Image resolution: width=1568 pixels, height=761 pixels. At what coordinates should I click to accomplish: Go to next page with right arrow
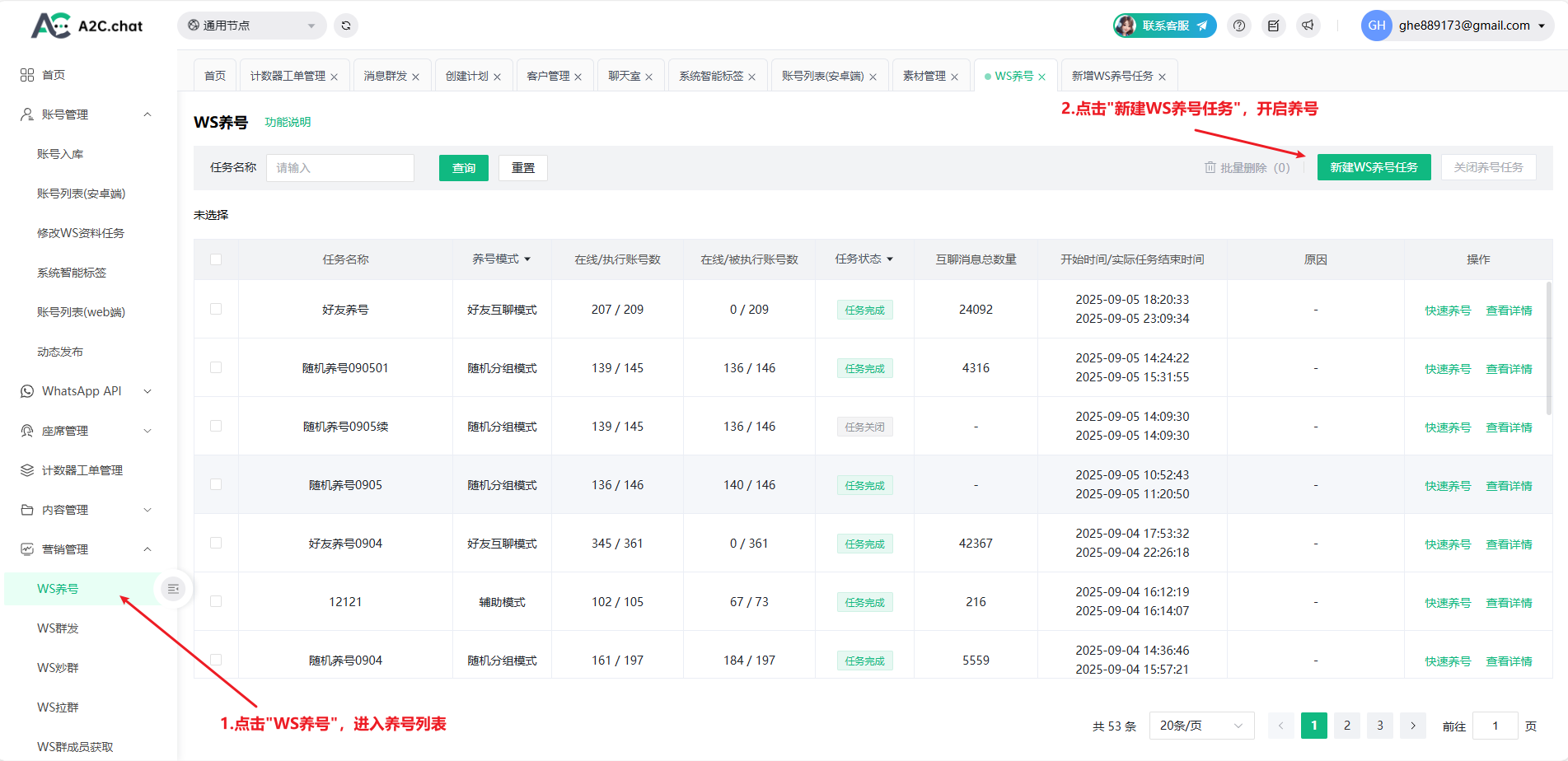pos(1412,726)
